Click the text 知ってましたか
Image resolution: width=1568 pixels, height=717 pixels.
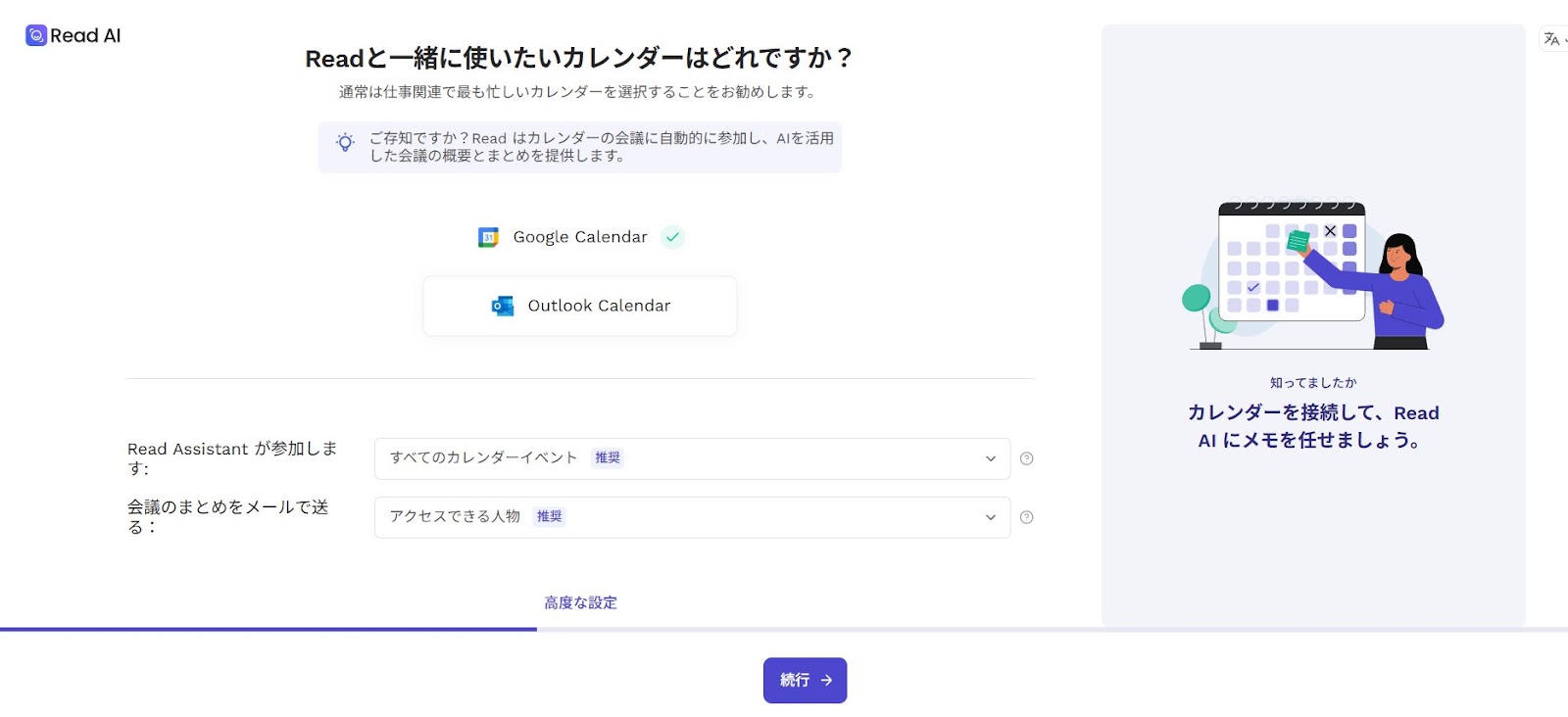(1313, 383)
